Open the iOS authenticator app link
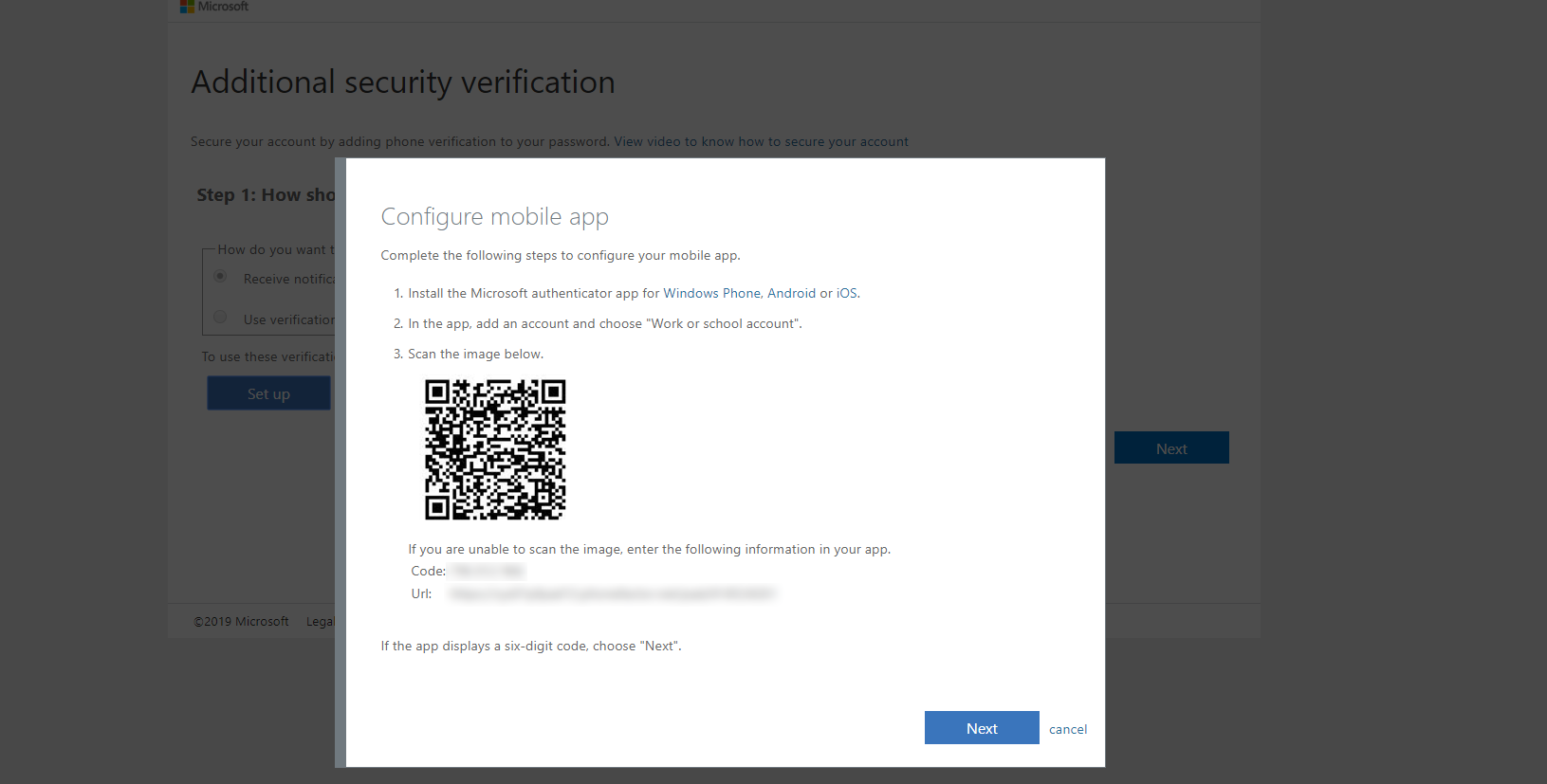 [846, 294]
